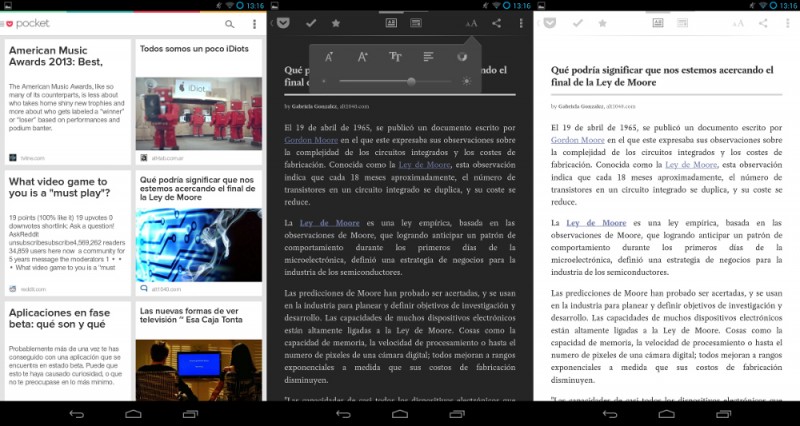The height and width of the screenshot is (426, 800).
Task: Click brightness slider handle in popup
Action: click(x=411, y=82)
